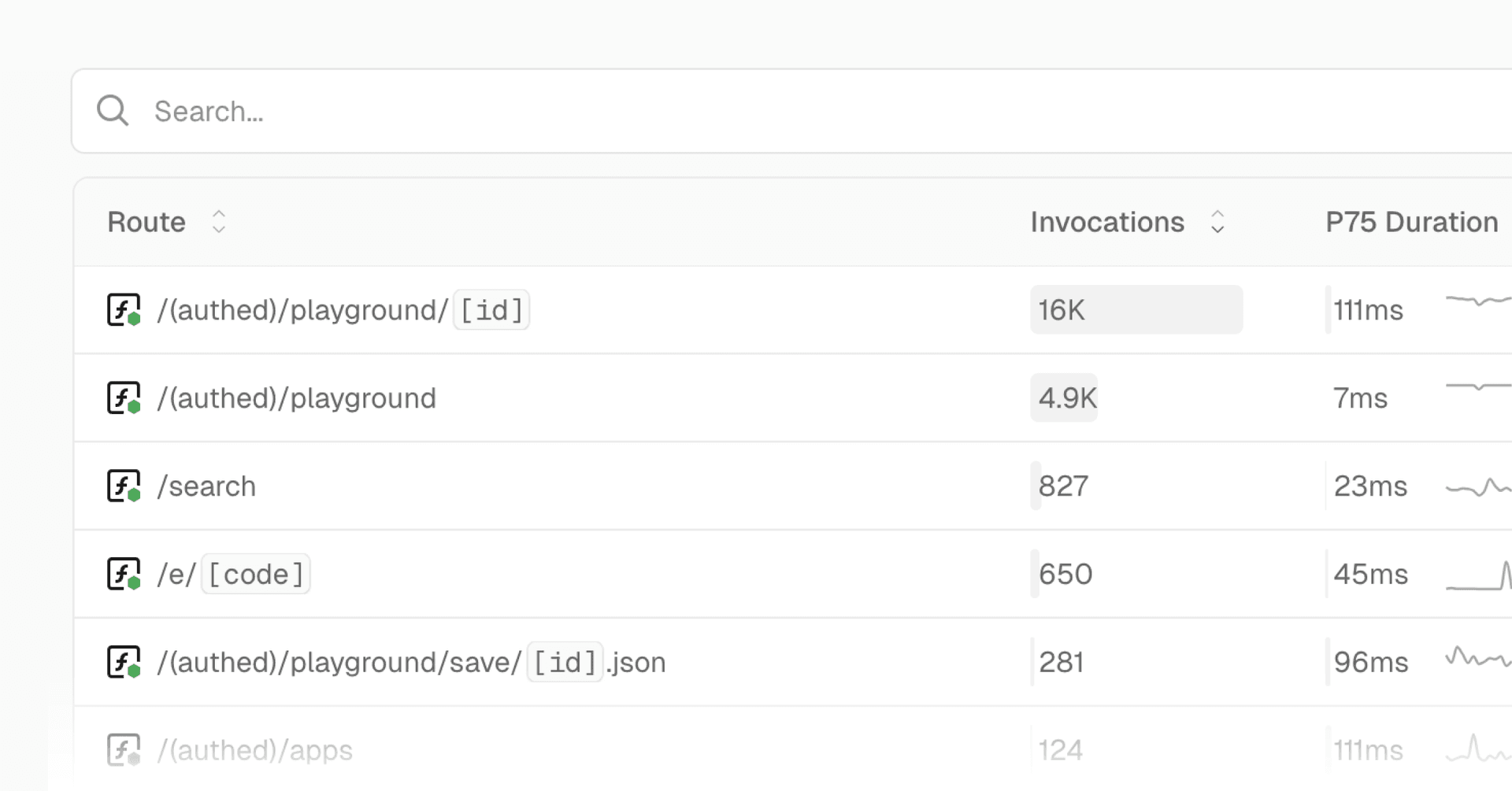Click the 111ms duration sparkline in first row
Image resolution: width=1512 pixels, height=791 pixels.
click(x=1478, y=301)
